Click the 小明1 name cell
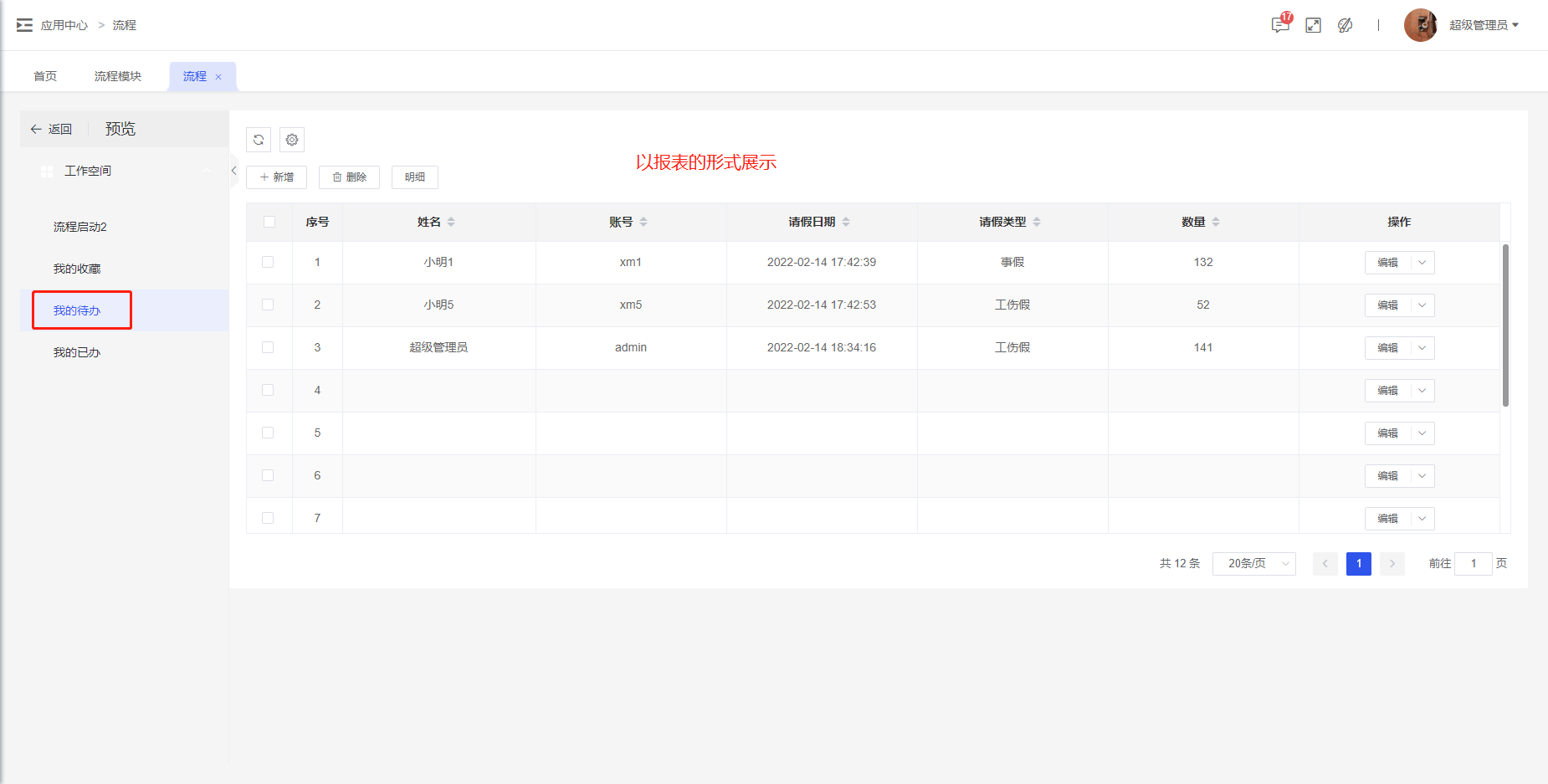Image resolution: width=1548 pixels, height=784 pixels. coord(438,262)
